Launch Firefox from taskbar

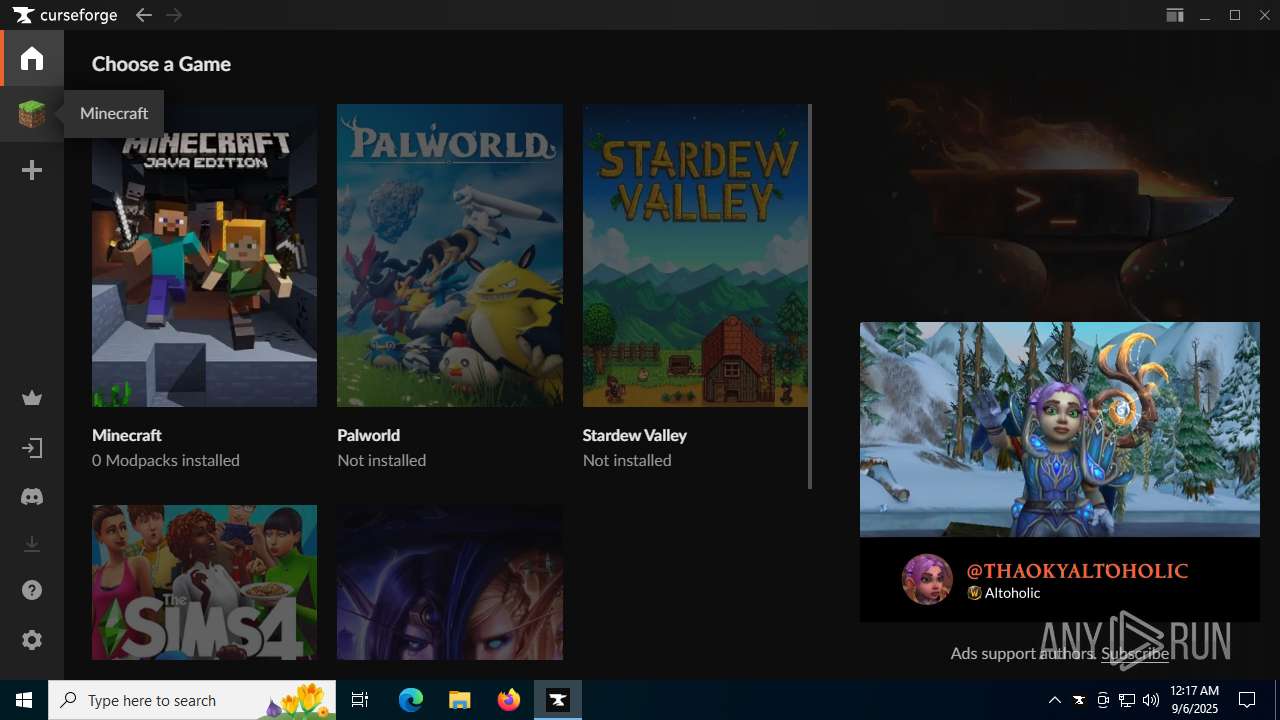(x=509, y=700)
